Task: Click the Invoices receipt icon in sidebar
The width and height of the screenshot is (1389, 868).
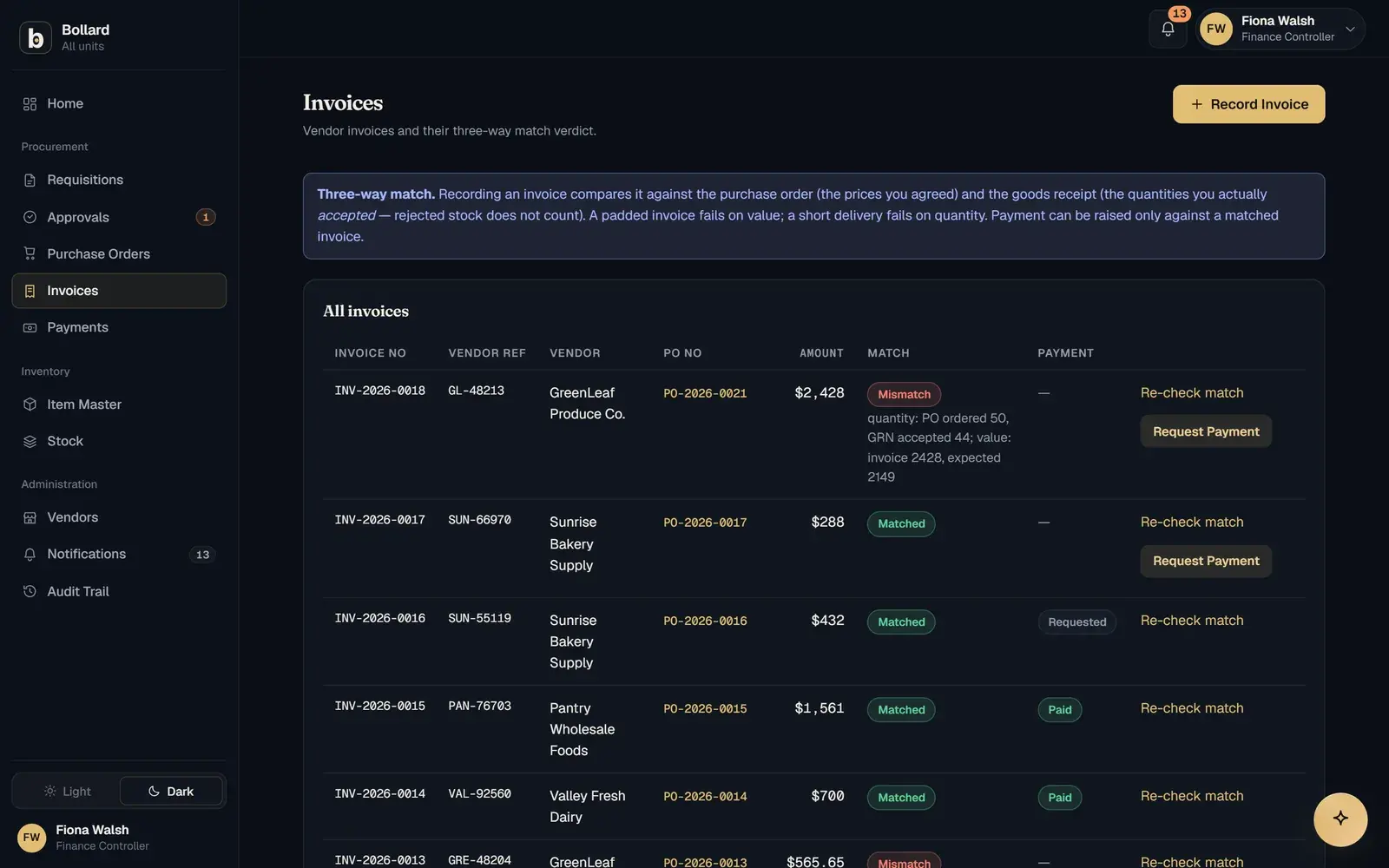Action: coord(30,291)
